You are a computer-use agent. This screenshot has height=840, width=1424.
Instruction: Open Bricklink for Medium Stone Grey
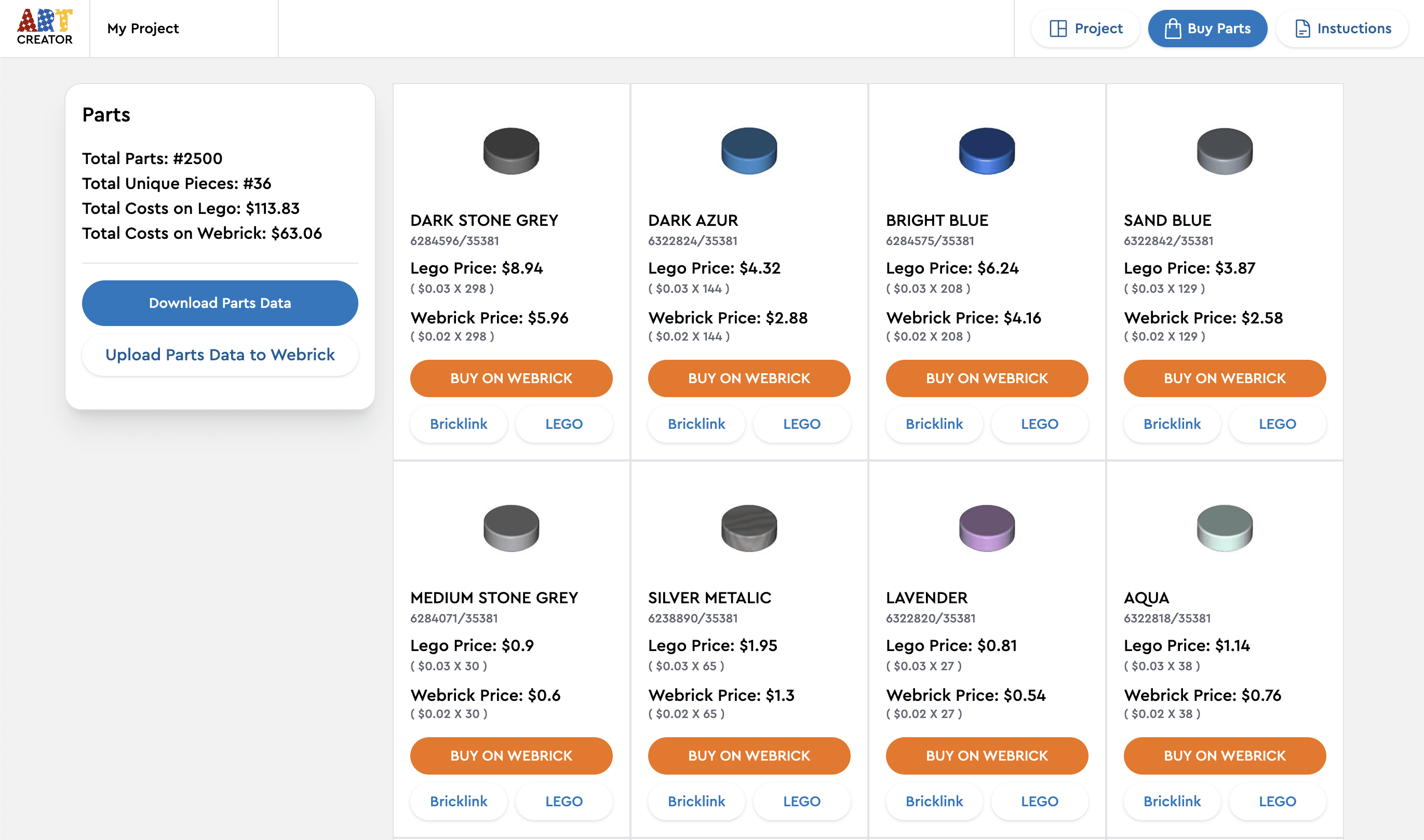(459, 802)
